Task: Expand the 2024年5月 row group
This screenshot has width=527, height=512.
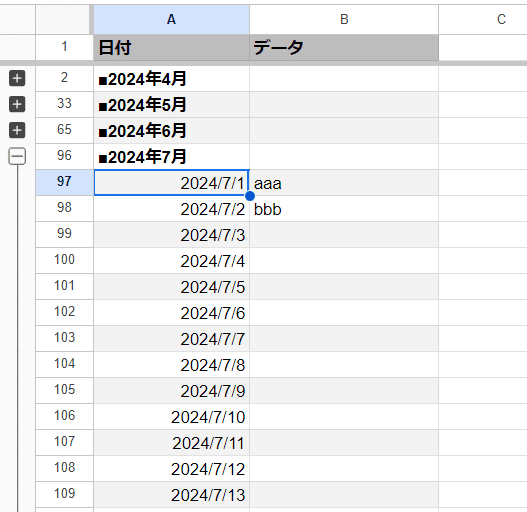Action: [x=17, y=104]
